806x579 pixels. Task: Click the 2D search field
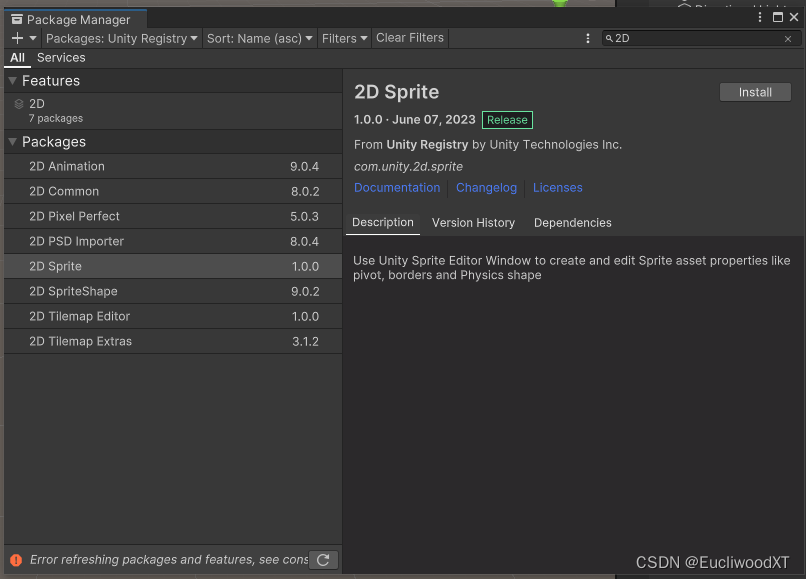pyautogui.click(x=702, y=39)
